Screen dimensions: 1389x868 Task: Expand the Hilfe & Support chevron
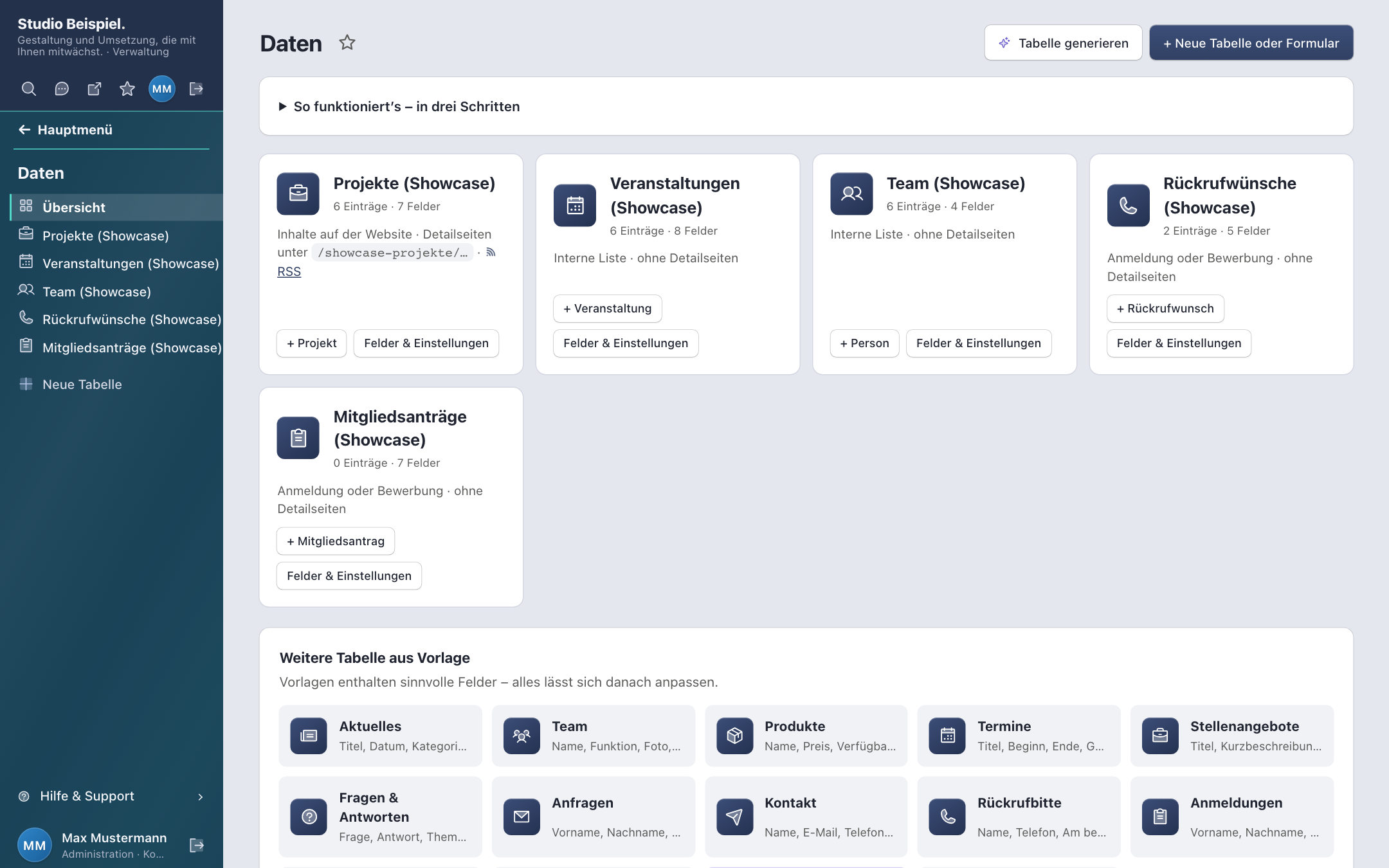click(201, 797)
